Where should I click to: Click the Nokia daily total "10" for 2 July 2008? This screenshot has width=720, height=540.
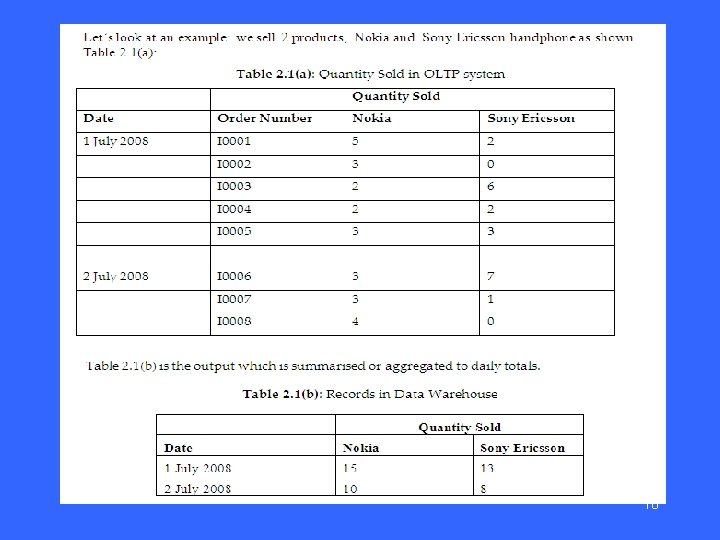click(350, 489)
